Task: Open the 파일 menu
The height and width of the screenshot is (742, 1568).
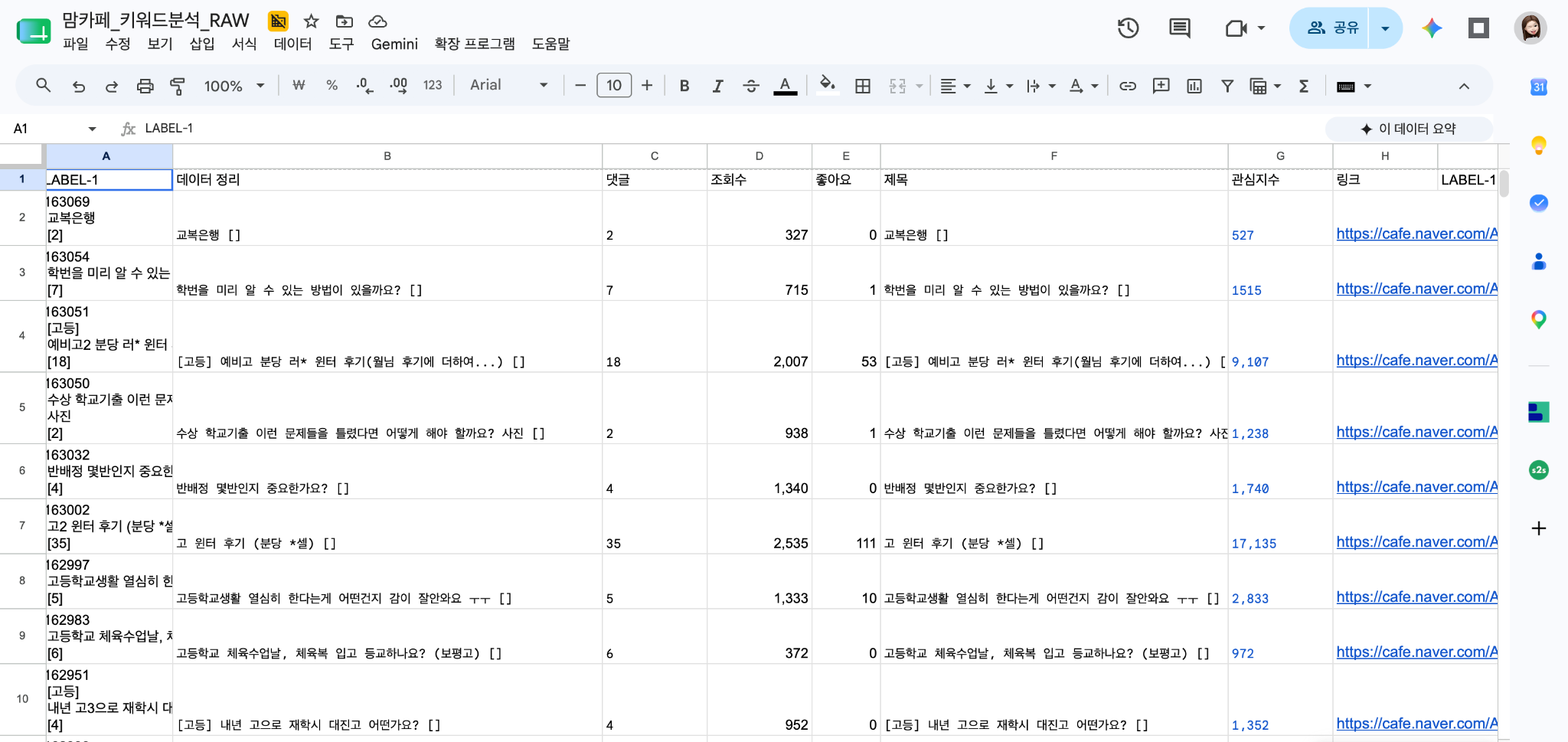Action: tap(76, 44)
